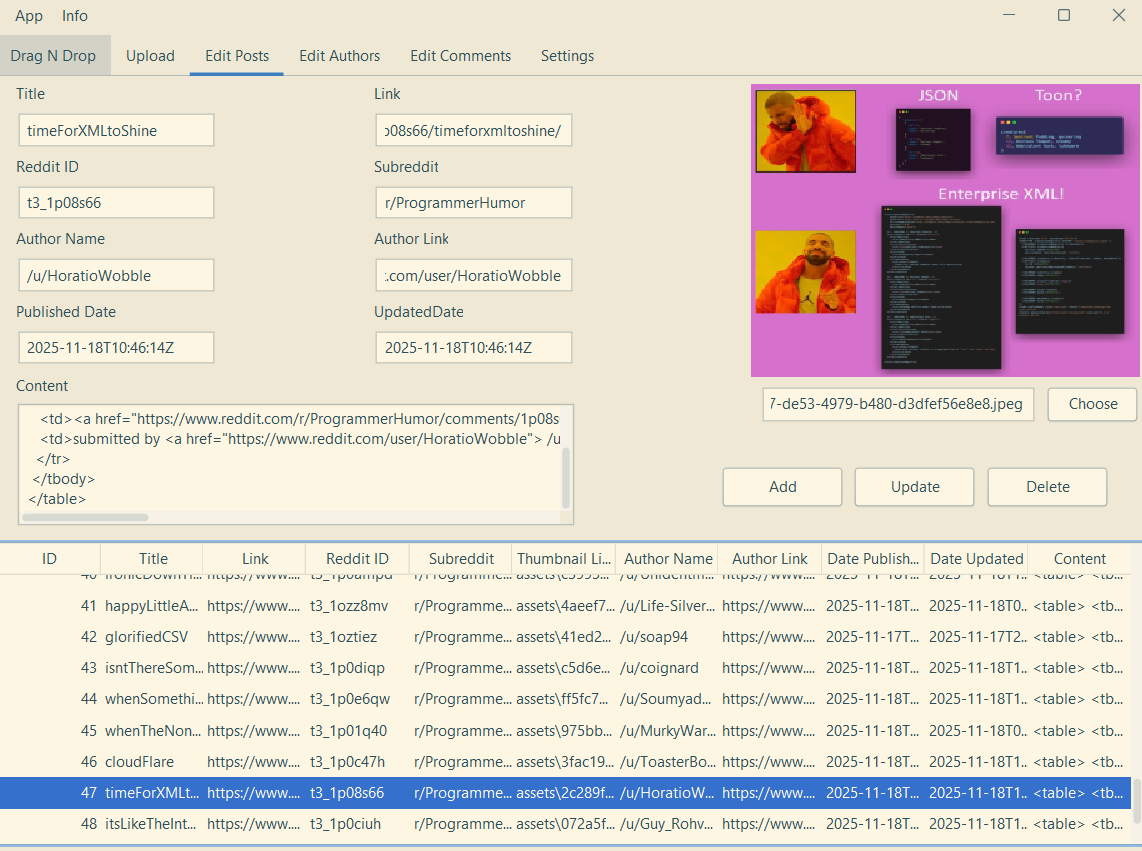The width and height of the screenshot is (1142, 851).
Task: Click the Author Link column header
Action: click(x=770, y=559)
